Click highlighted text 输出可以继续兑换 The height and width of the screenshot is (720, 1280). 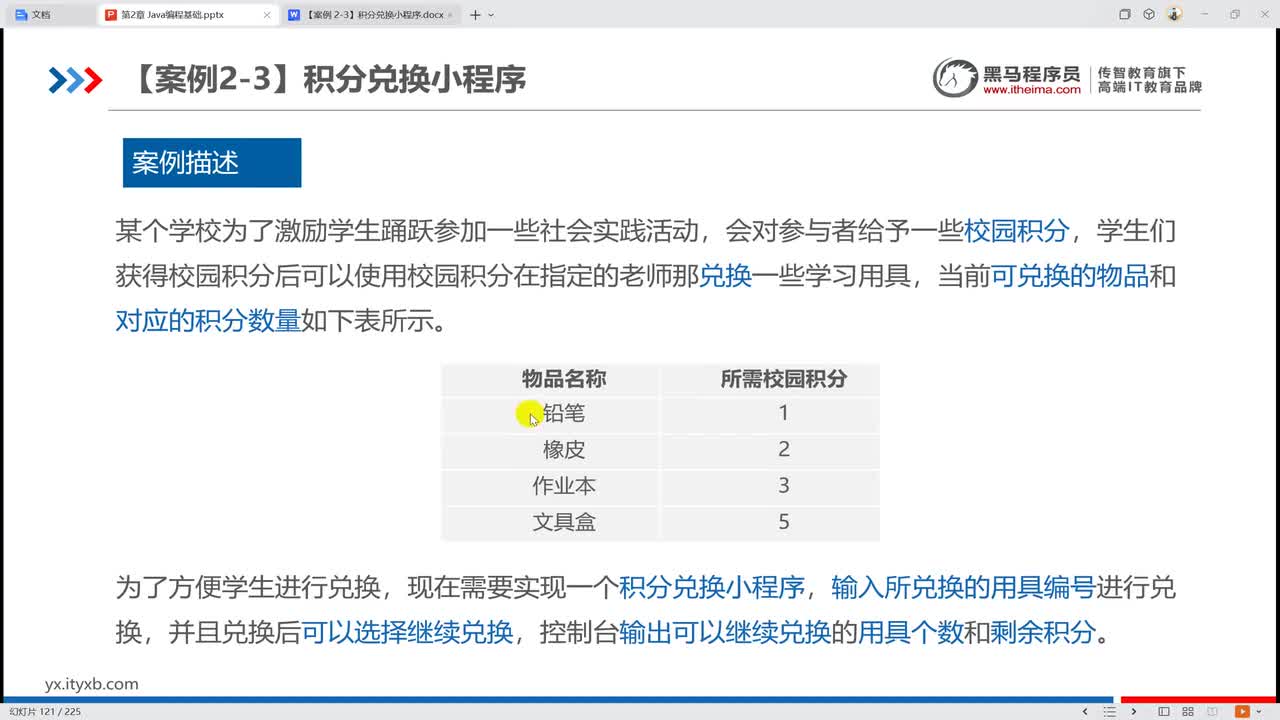(725, 632)
